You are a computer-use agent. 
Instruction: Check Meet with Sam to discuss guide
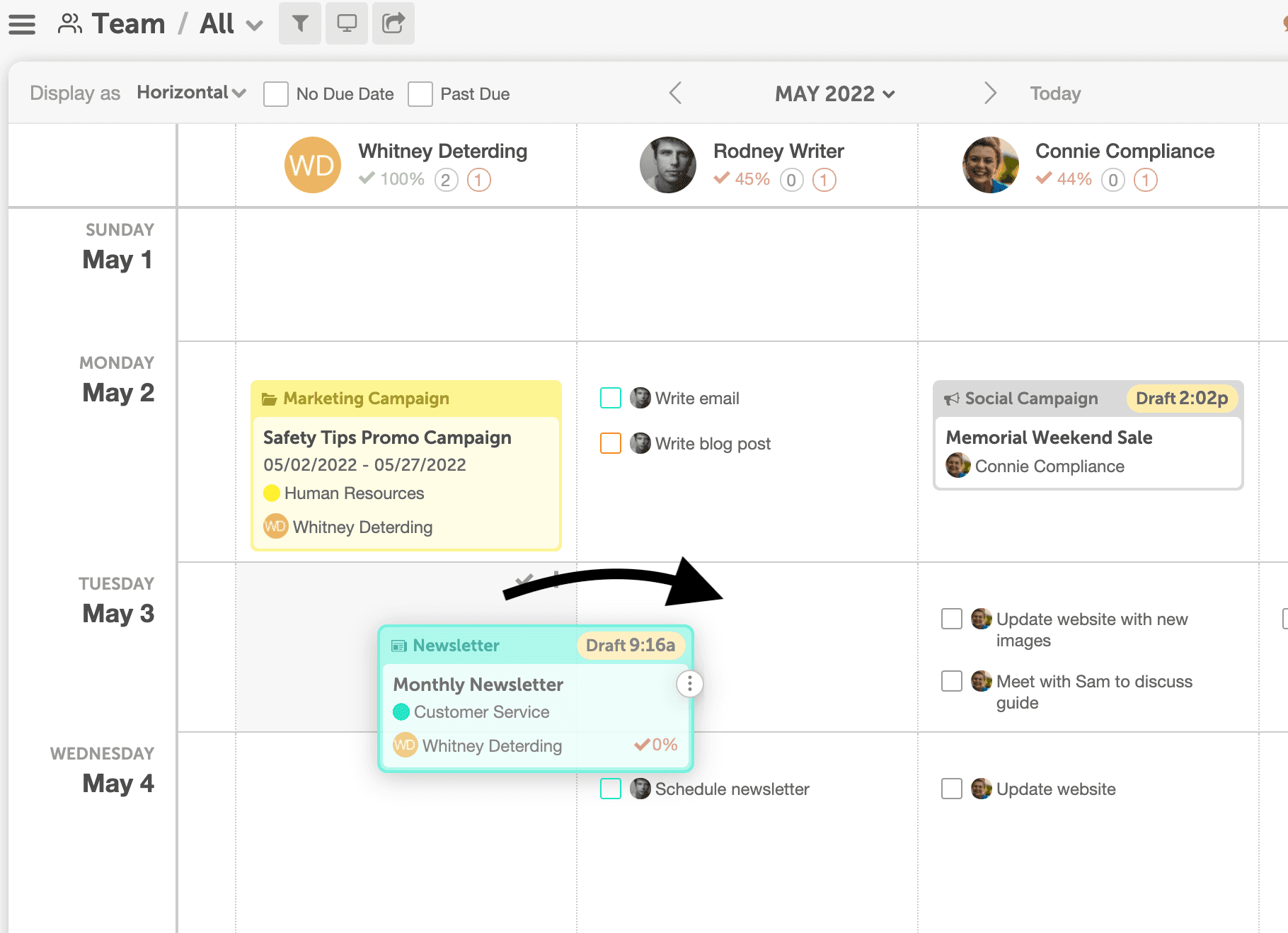pyautogui.click(x=952, y=681)
